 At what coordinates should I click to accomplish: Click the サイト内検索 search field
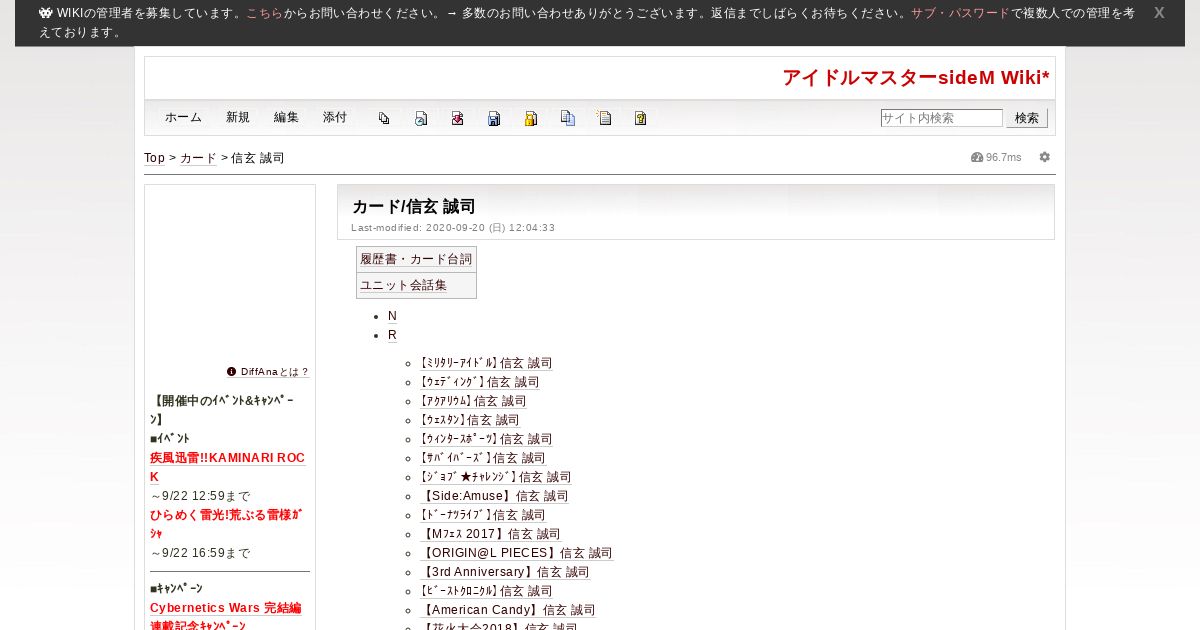(941, 118)
